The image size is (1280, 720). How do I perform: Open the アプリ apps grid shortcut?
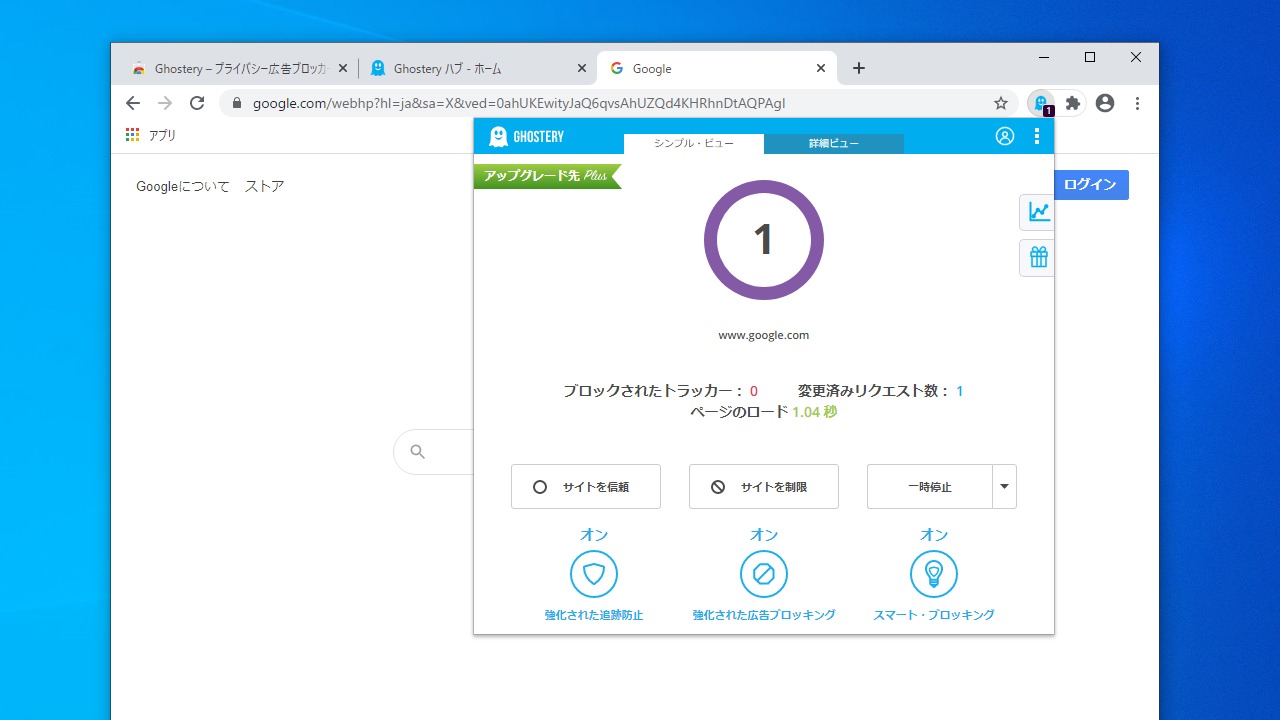pyautogui.click(x=151, y=135)
